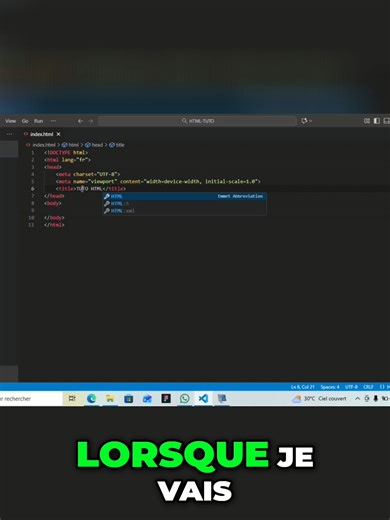Viewport: 390px width, 520px height.
Task: Open the View menu
Action: tap(11, 121)
